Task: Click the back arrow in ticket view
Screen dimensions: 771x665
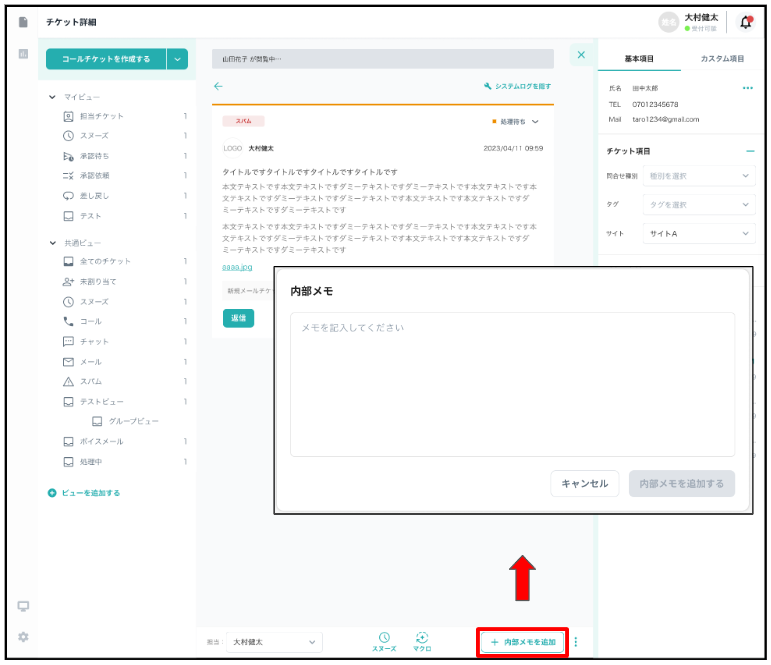Action: 219,86
